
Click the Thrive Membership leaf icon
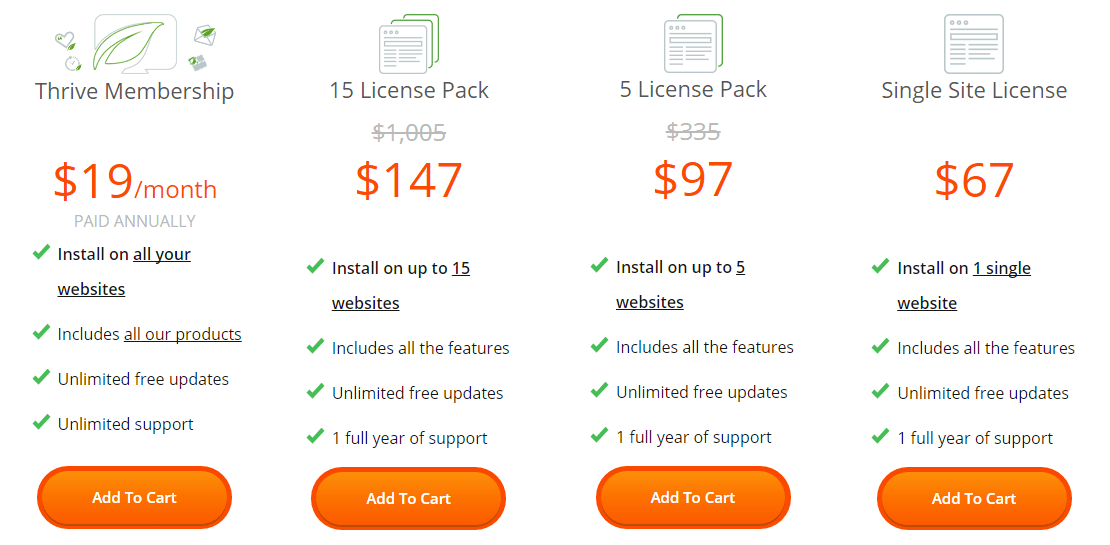pos(134,43)
